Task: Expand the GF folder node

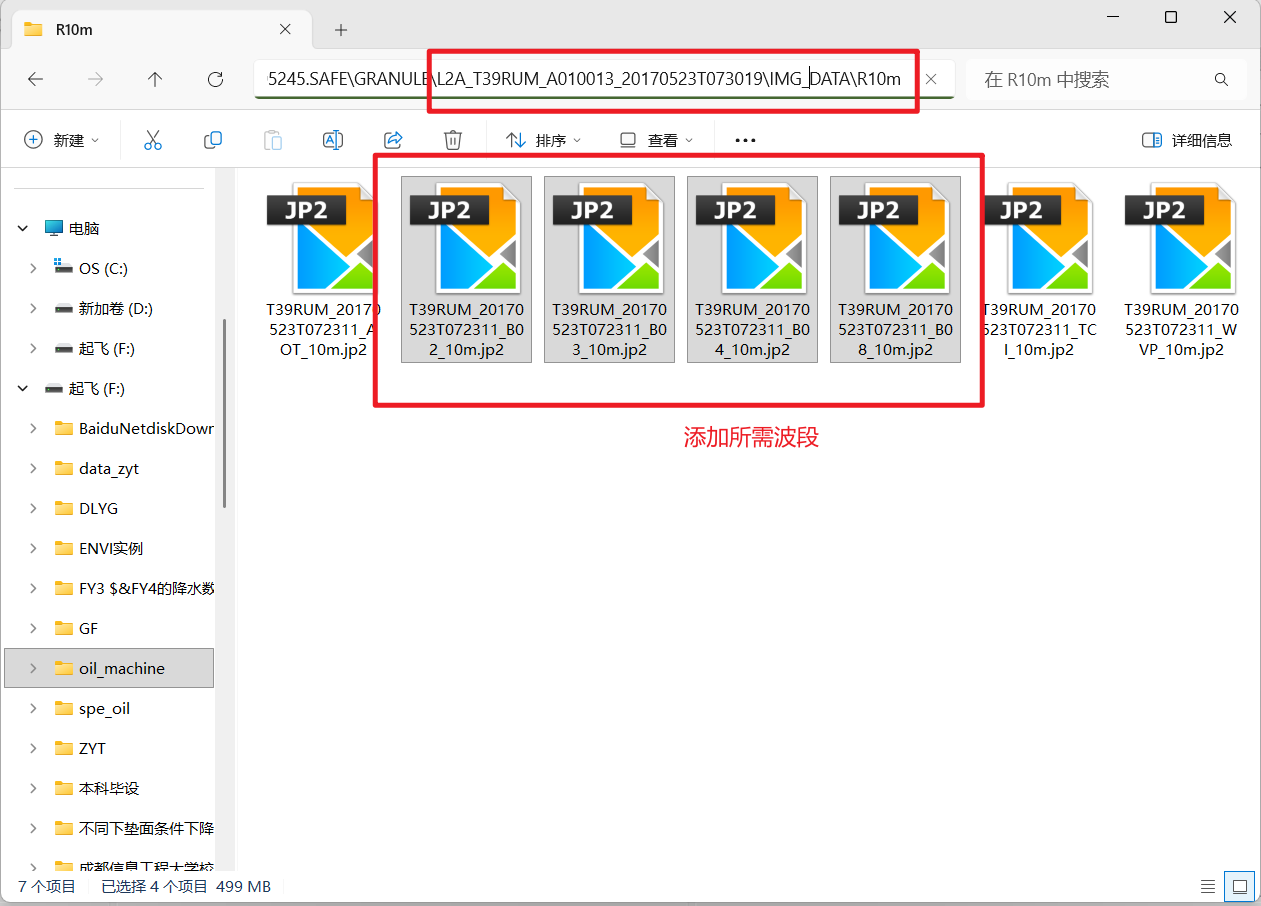Action: [x=34, y=628]
